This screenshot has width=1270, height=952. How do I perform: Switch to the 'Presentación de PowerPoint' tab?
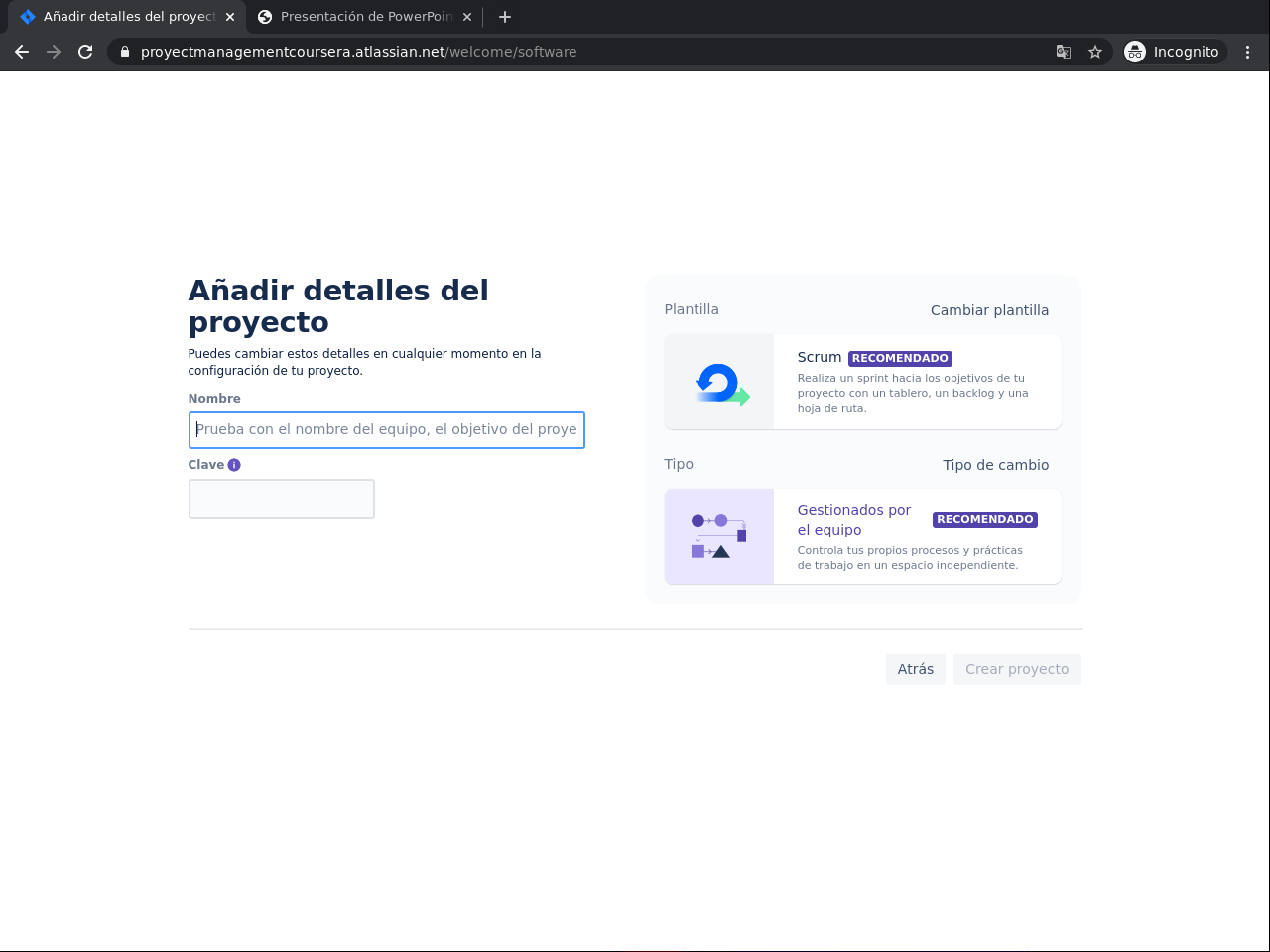click(366, 17)
